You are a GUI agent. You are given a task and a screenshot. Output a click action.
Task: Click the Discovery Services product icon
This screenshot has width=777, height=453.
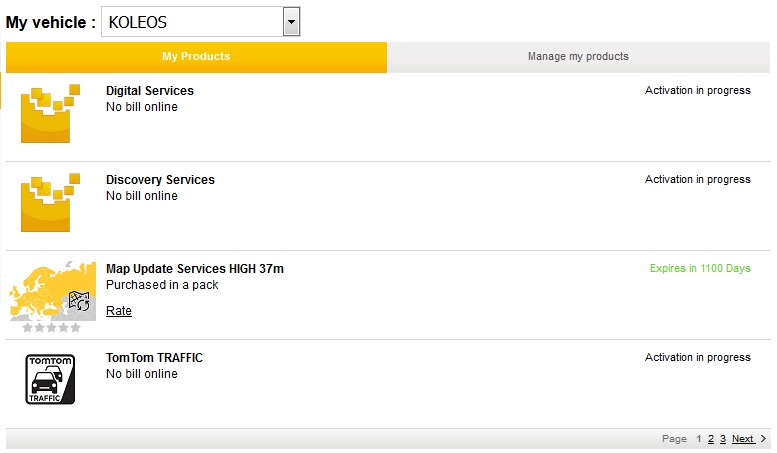point(50,202)
